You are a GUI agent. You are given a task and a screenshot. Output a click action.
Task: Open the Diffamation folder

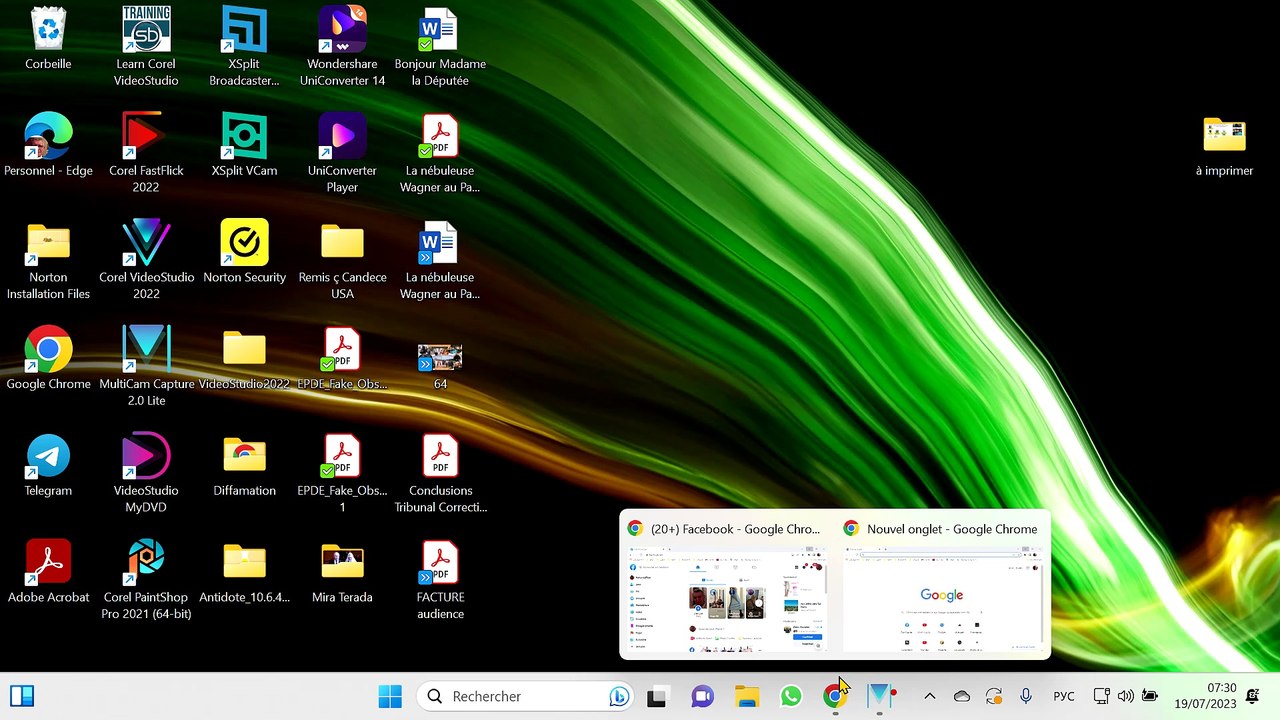tap(244, 466)
